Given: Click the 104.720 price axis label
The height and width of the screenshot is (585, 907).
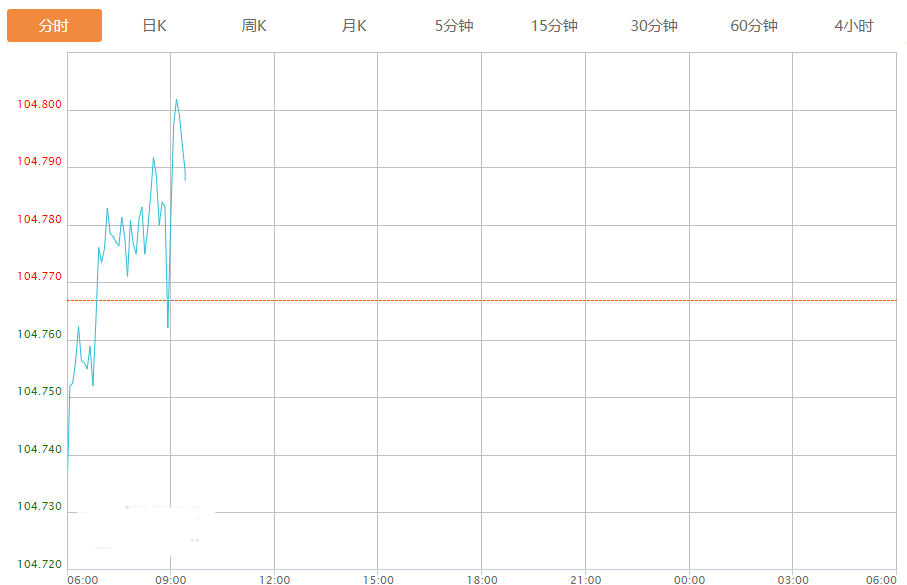Looking at the screenshot, I should pyautogui.click(x=39, y=565).
